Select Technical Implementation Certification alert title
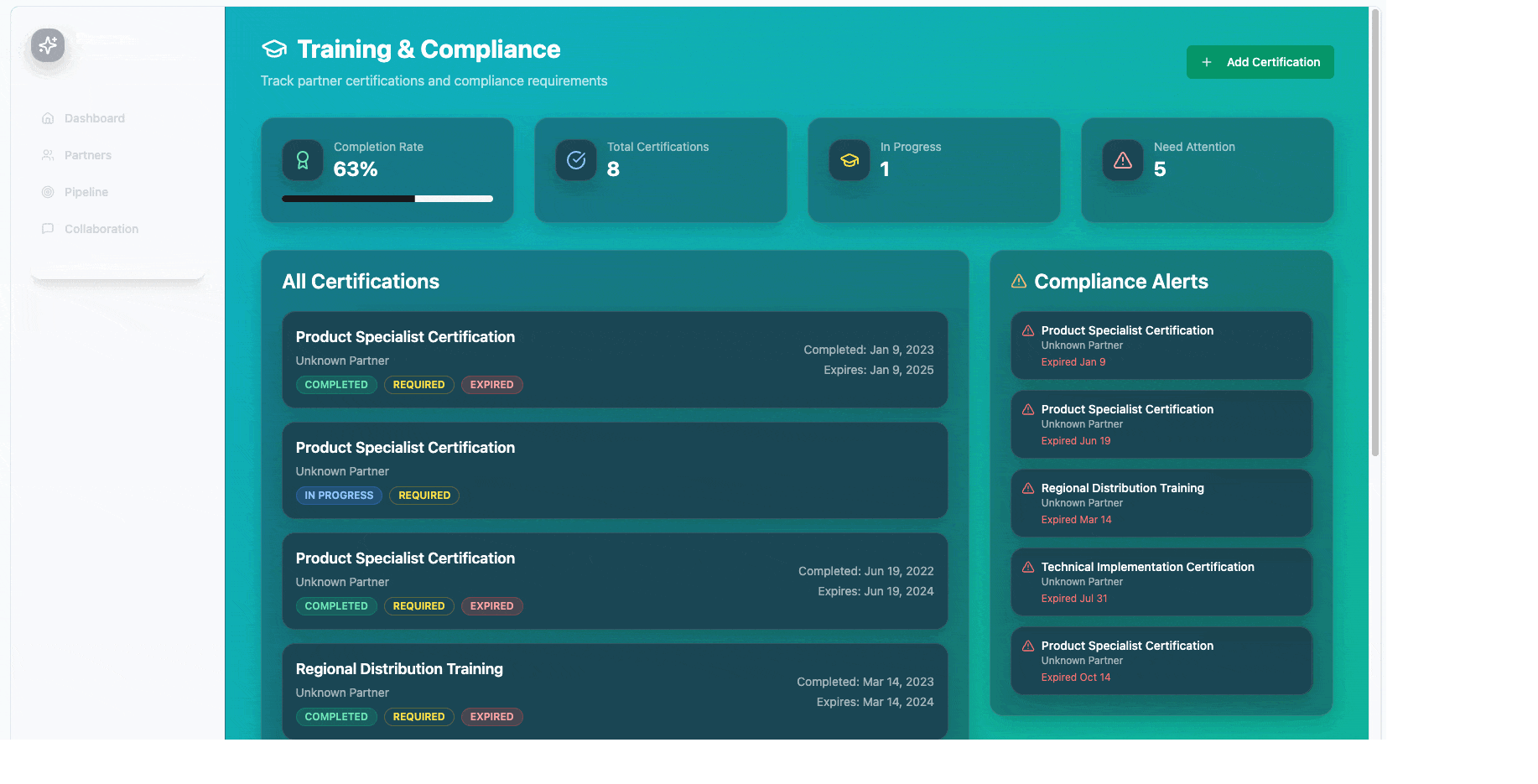 click(x=1148, y=567)
